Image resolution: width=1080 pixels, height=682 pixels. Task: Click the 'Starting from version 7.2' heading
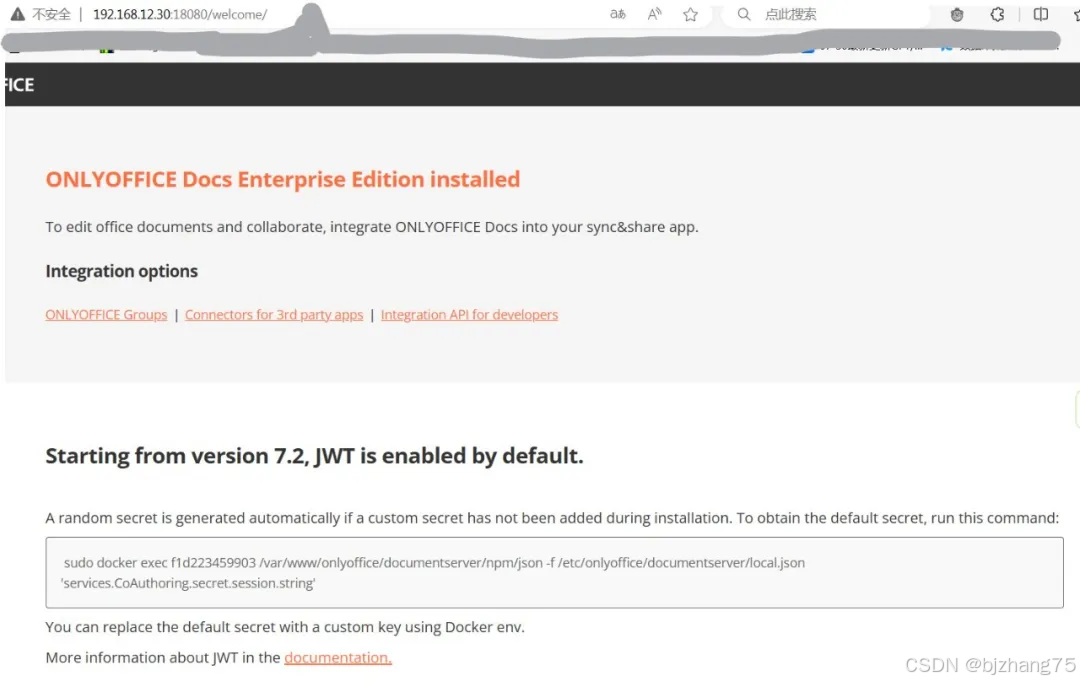pyautogui.click(x=314, y=455)
